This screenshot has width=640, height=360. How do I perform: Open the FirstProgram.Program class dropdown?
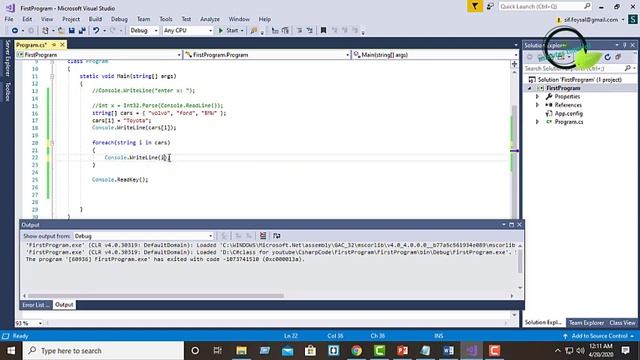coord(267,55)
